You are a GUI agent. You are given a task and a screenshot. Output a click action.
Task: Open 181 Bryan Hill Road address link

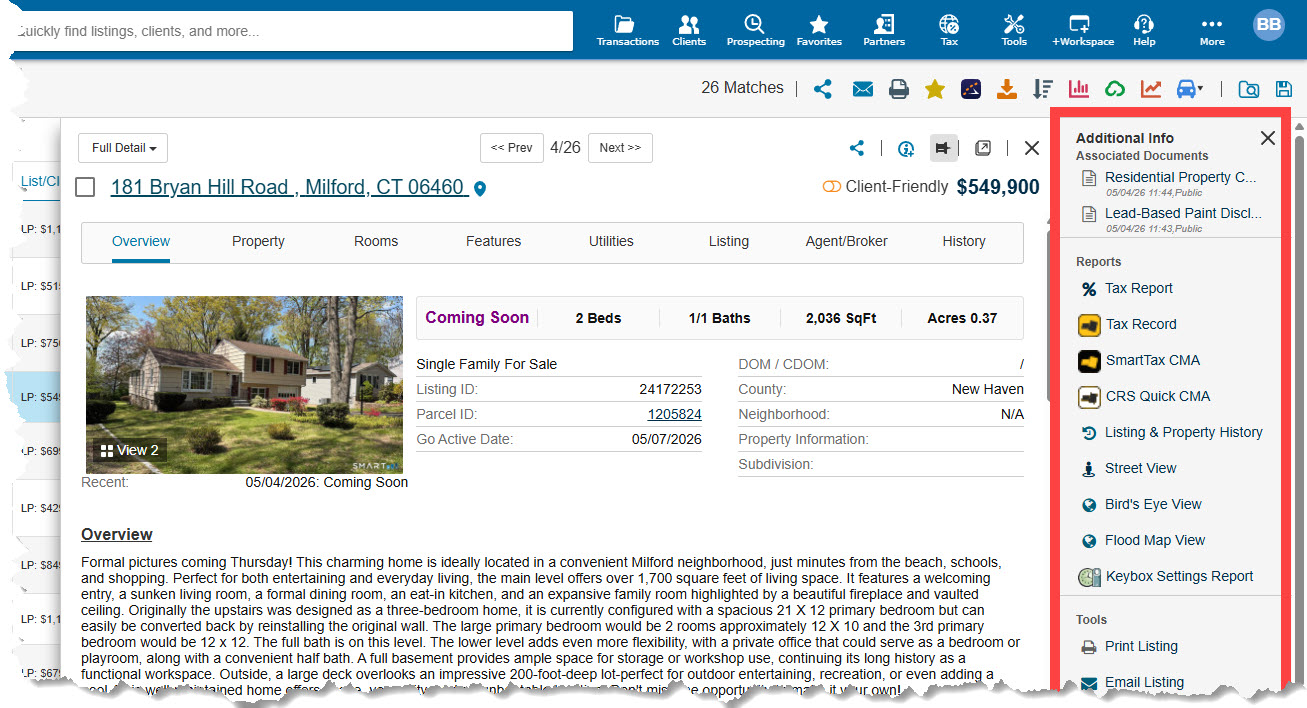pos(290,187)
